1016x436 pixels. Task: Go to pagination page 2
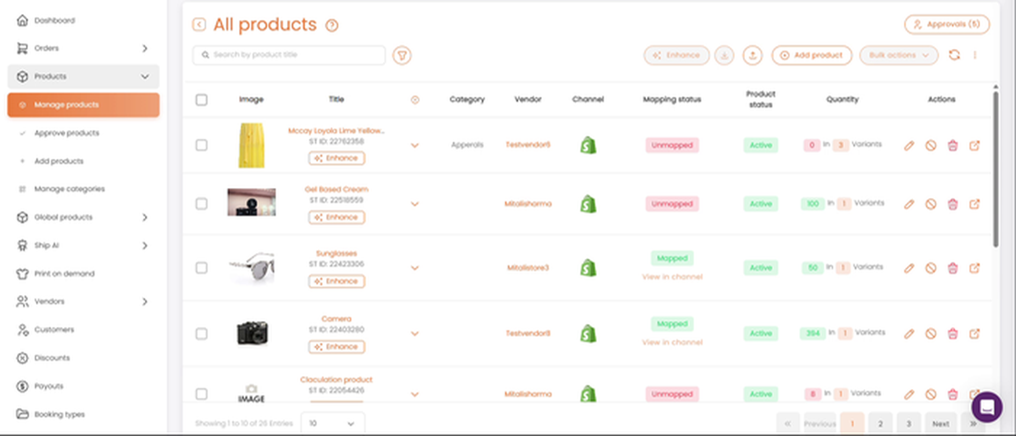tap(880, 424)
